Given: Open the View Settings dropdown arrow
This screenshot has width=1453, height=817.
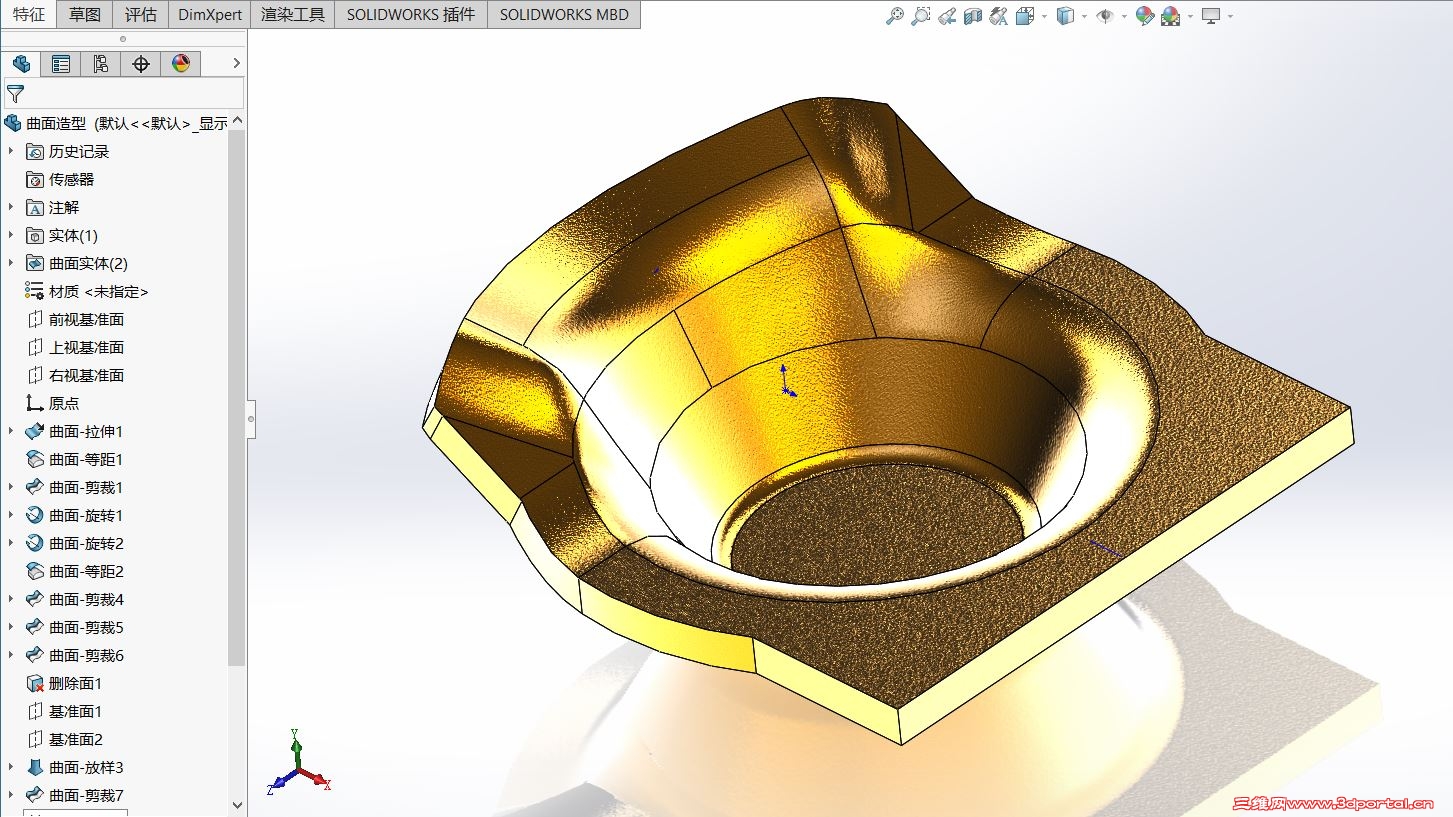Looking at the screenshot, I should (1230, 16).
